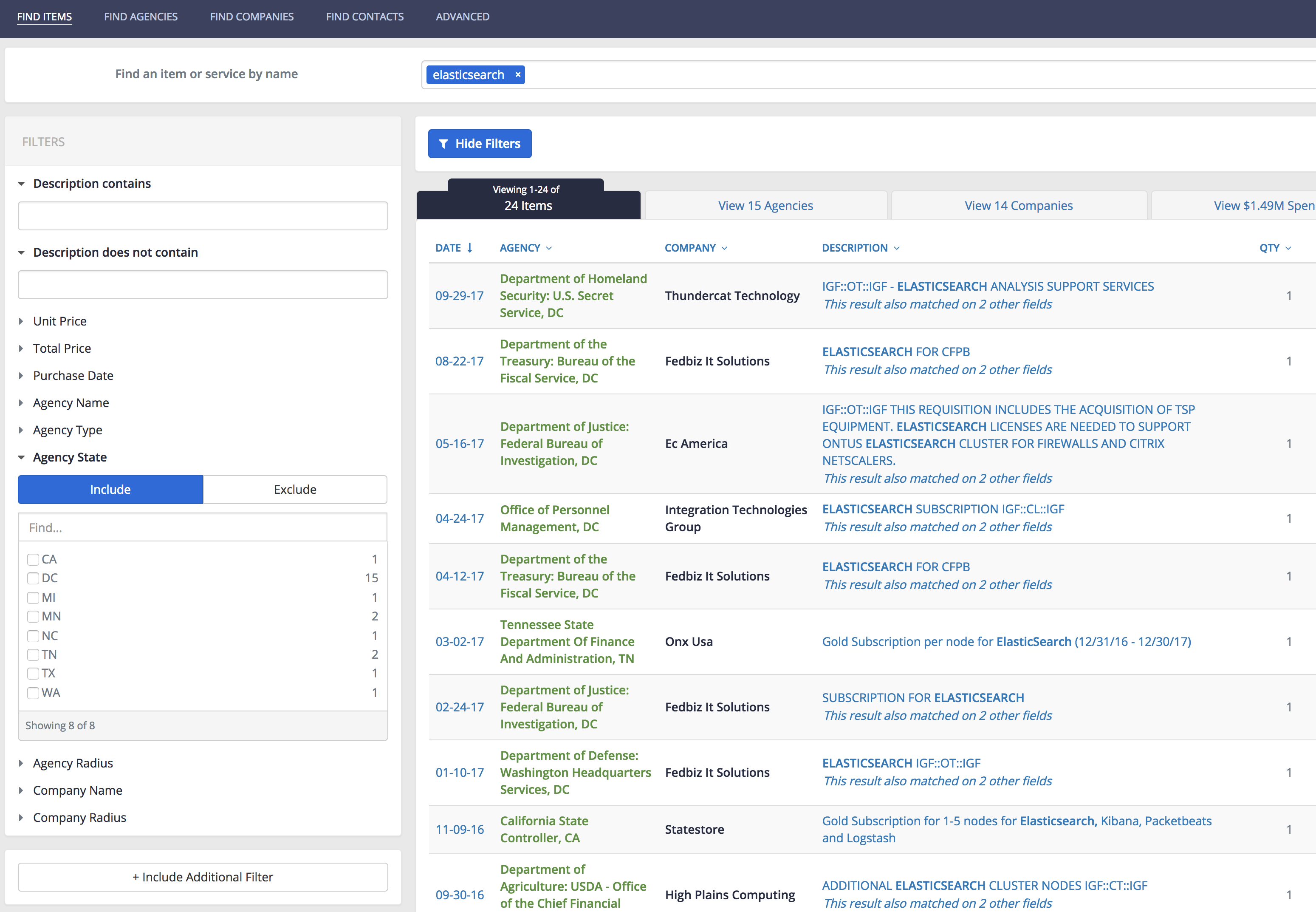Open Additional Elasticsearch Cluster Nodes description
Viewport: 1316px width, 912px height.
pos(984,886)
